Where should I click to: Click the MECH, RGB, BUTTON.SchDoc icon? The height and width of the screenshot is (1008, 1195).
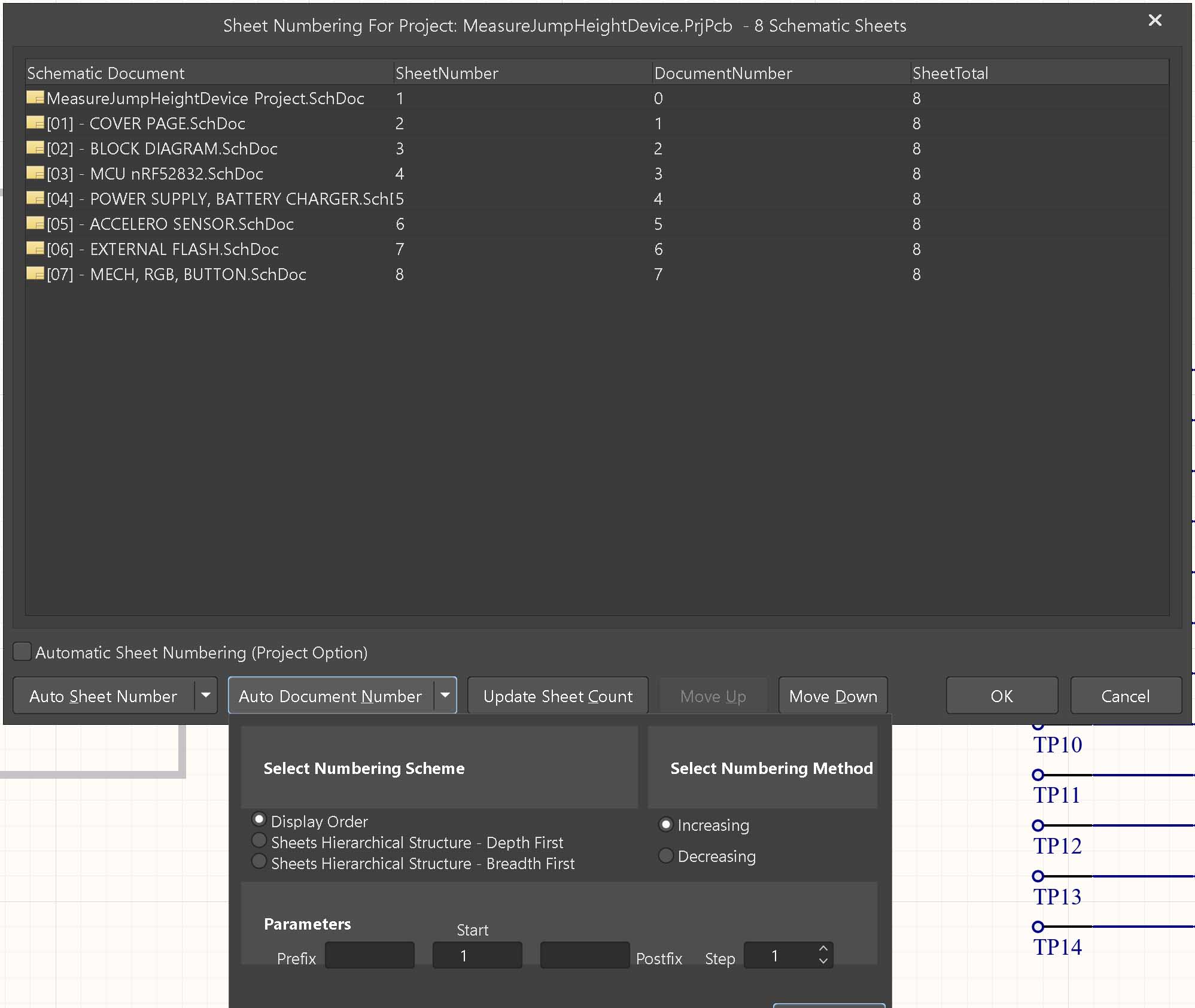pyautogui.click(x=35, y=274)
